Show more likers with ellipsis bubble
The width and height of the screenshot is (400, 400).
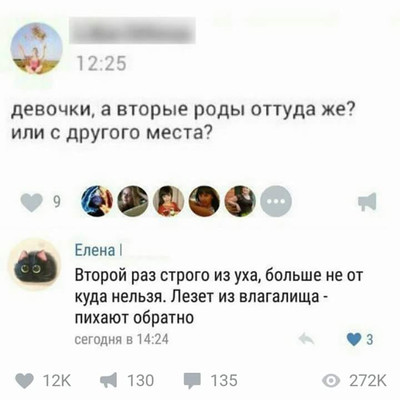click(x=276, y=202)
